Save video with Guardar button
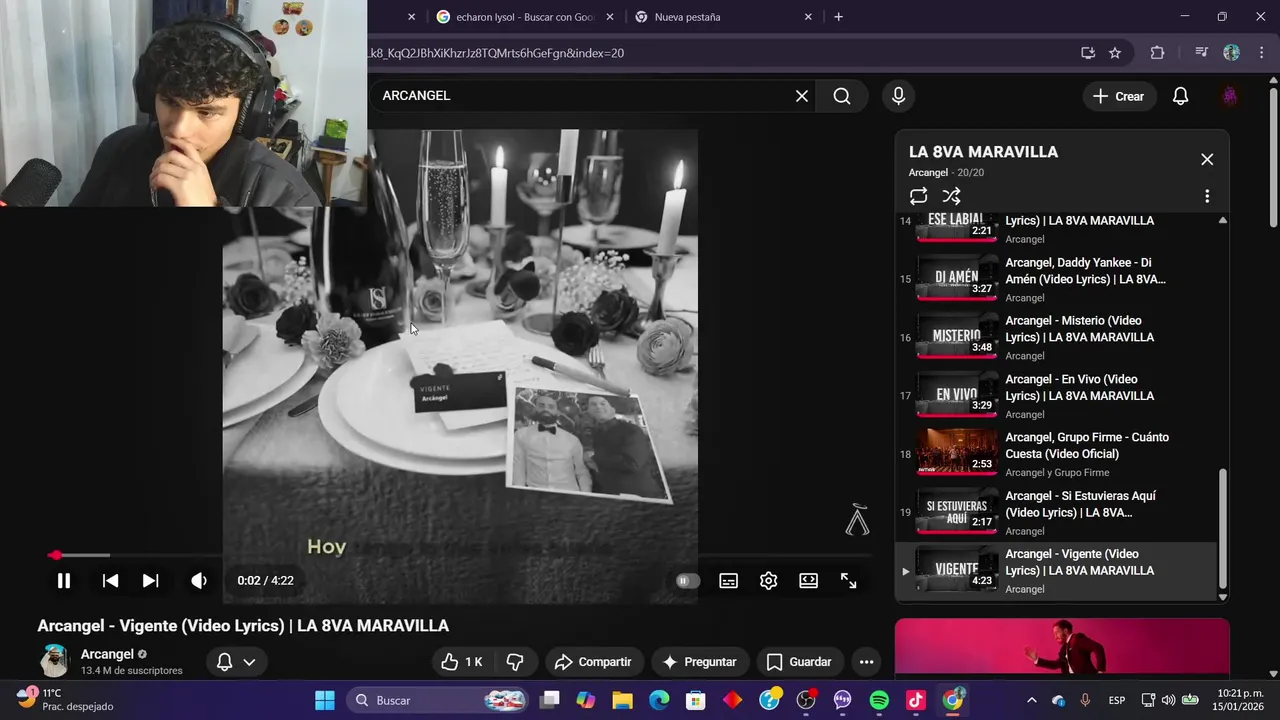 click(x=799, y=662)
